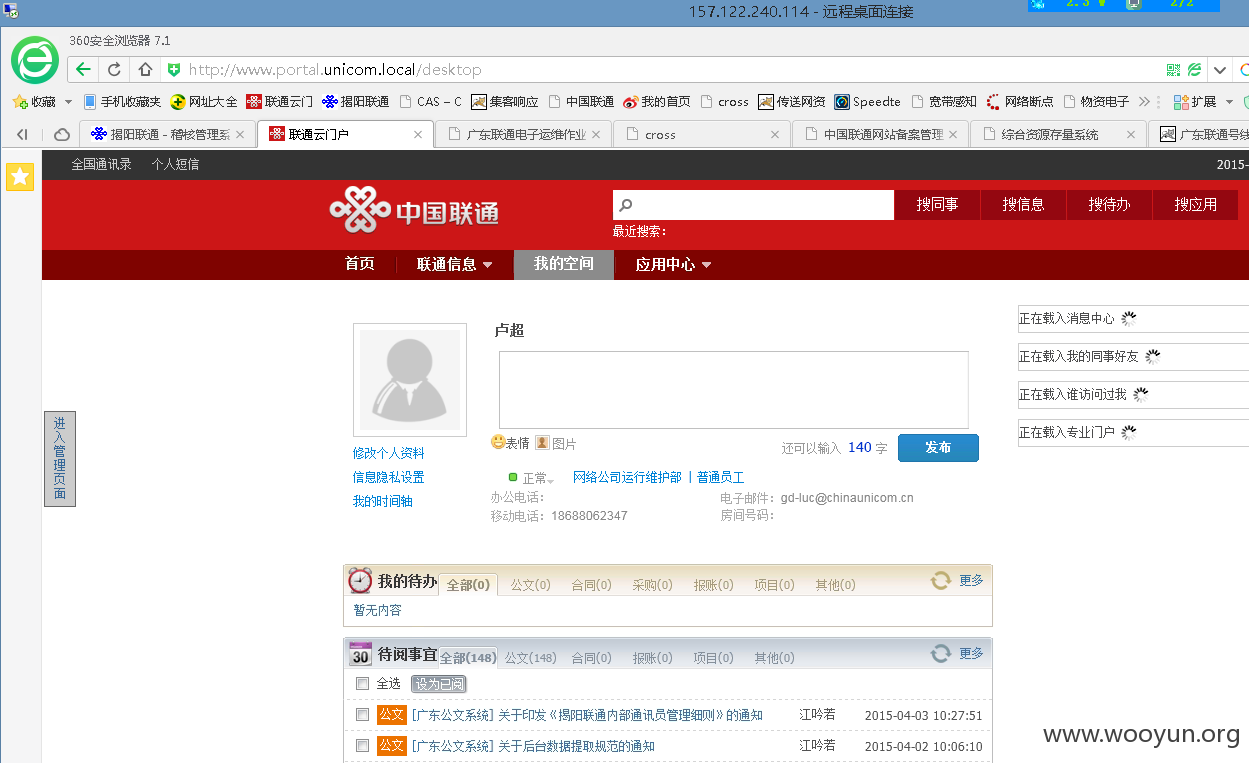Screen dimensions: 1249x763
Task: Open 全国通讯录 link
Action: click(101, 164)
